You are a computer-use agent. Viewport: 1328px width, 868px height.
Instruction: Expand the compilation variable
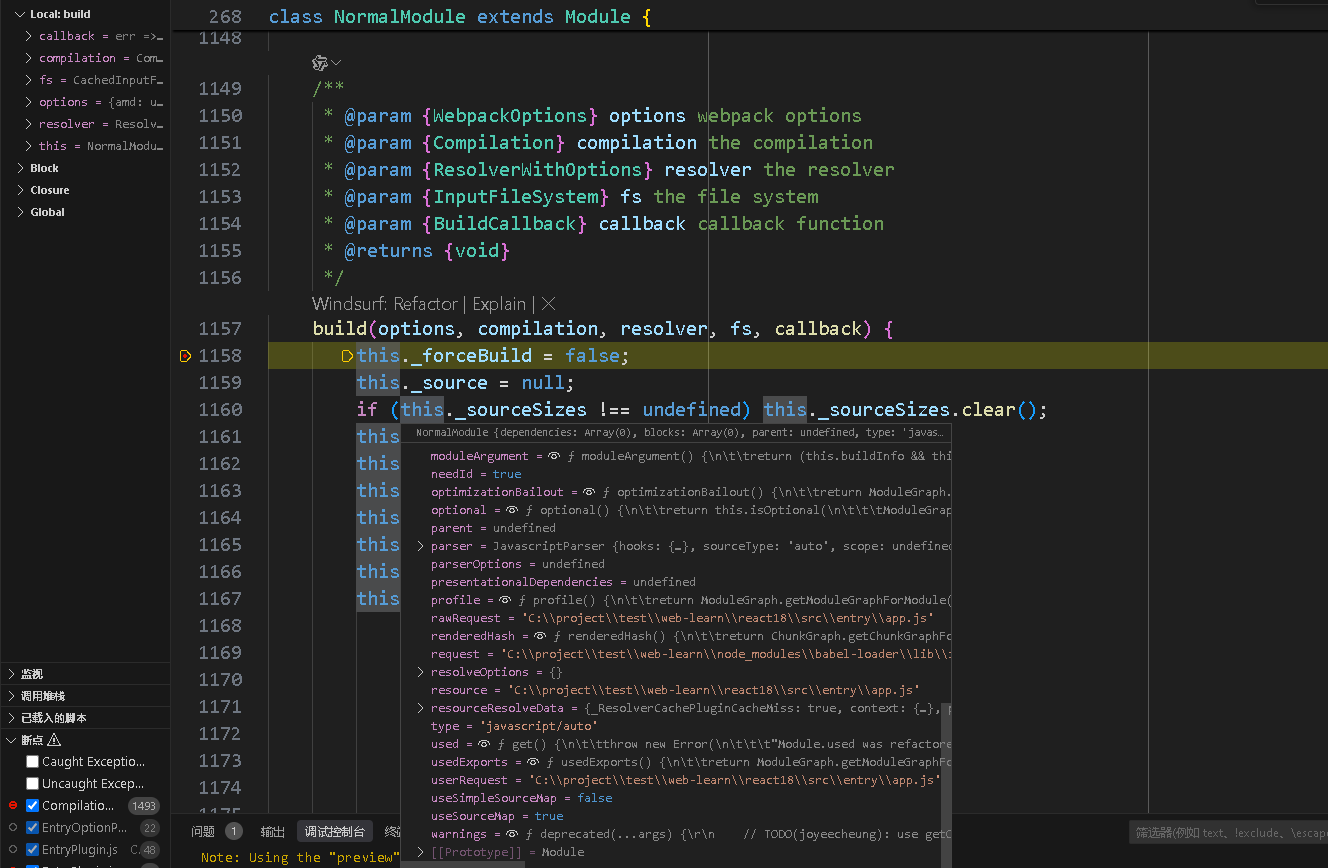(29, 58)
